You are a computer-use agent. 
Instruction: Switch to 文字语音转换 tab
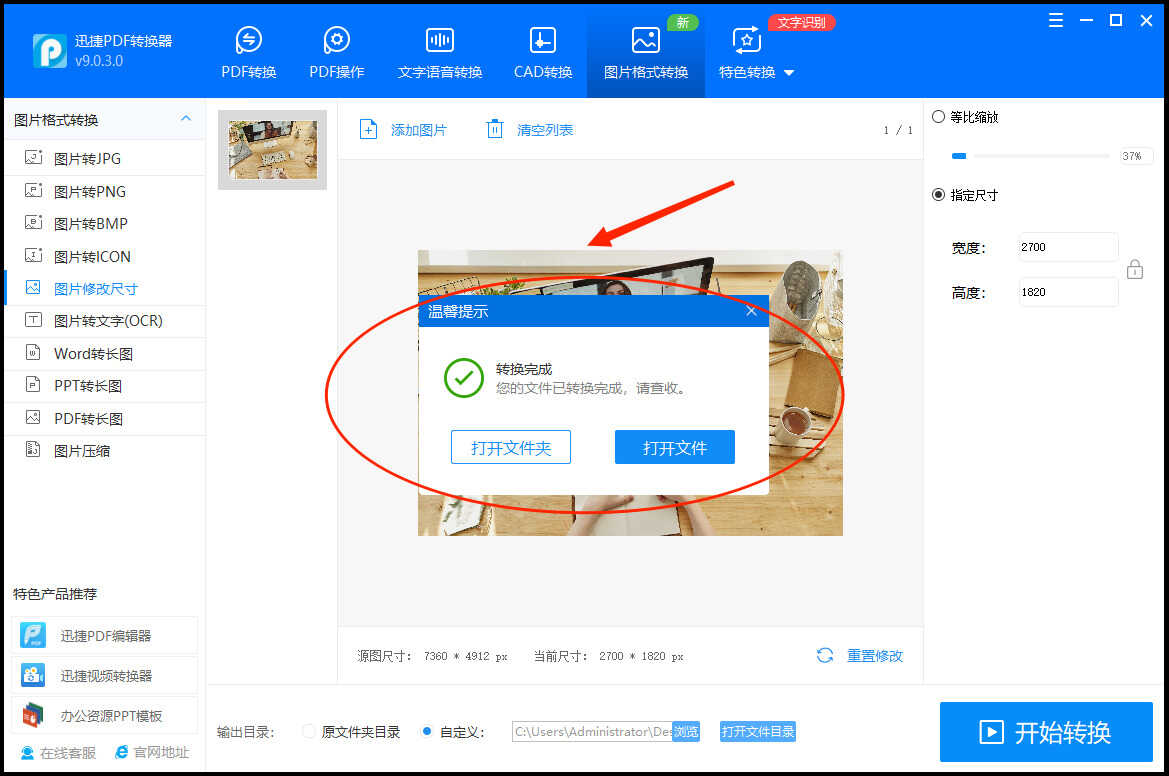440,52
